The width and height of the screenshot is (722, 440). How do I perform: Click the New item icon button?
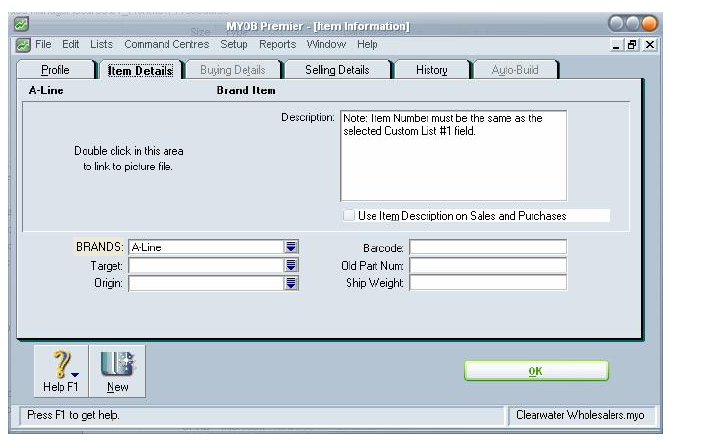[x=117, y=371]
